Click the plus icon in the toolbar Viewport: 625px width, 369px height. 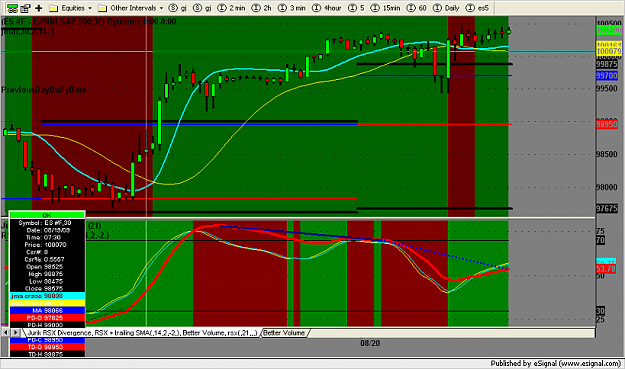39,8
